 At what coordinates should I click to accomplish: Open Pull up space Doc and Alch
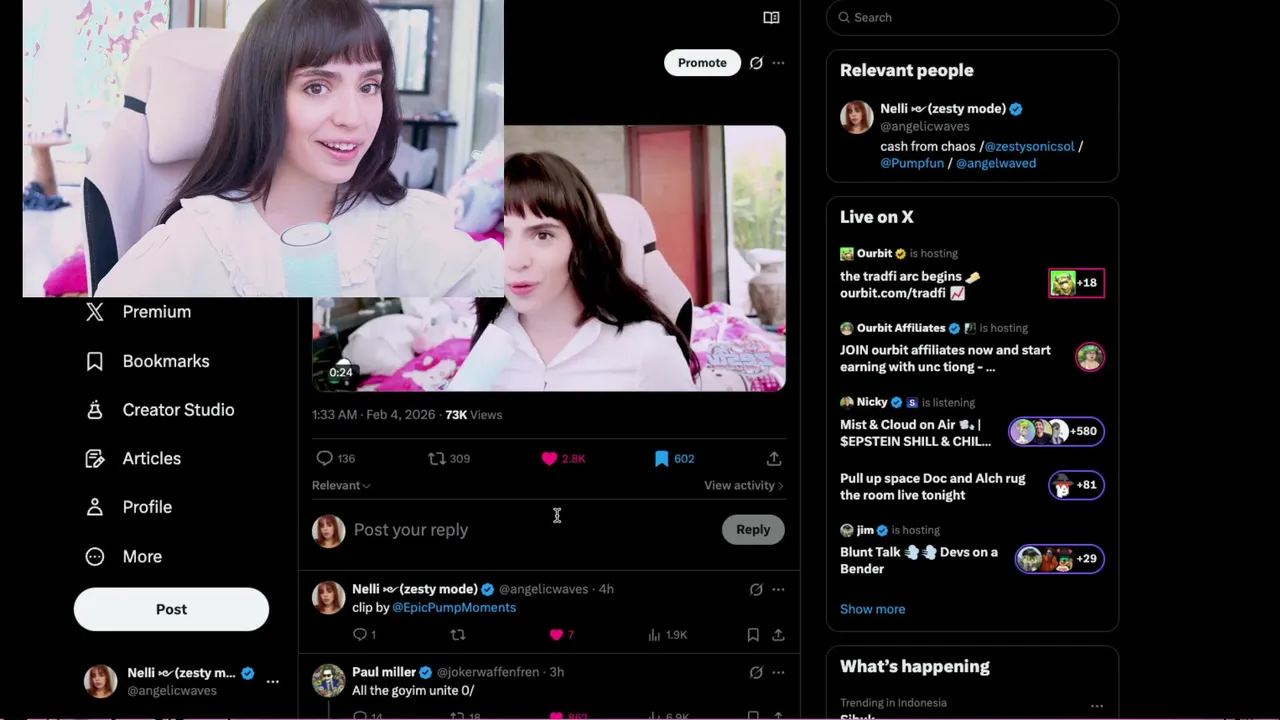tap(932, 487)
